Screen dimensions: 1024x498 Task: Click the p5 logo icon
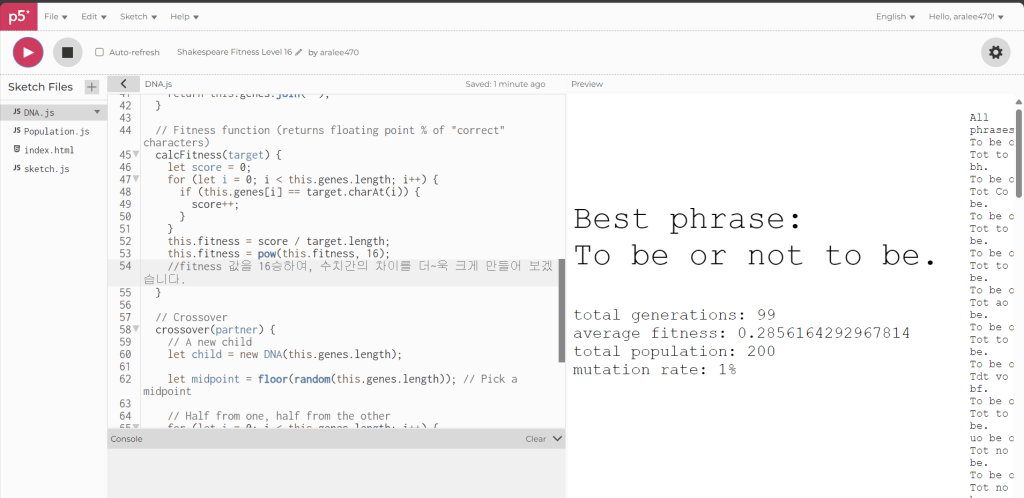click(x=21, y=16)
